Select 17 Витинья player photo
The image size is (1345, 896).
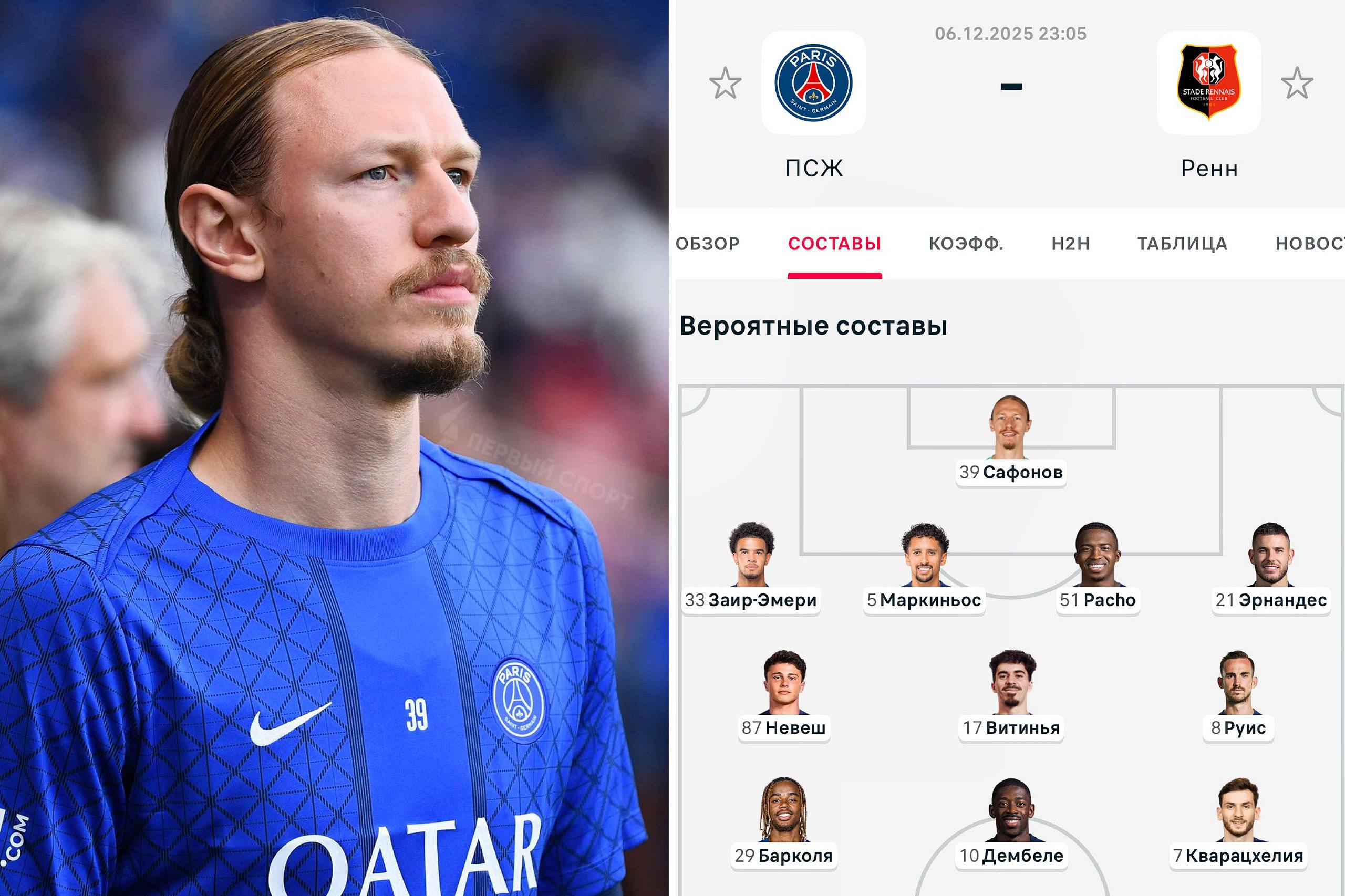click(1012, 682)
